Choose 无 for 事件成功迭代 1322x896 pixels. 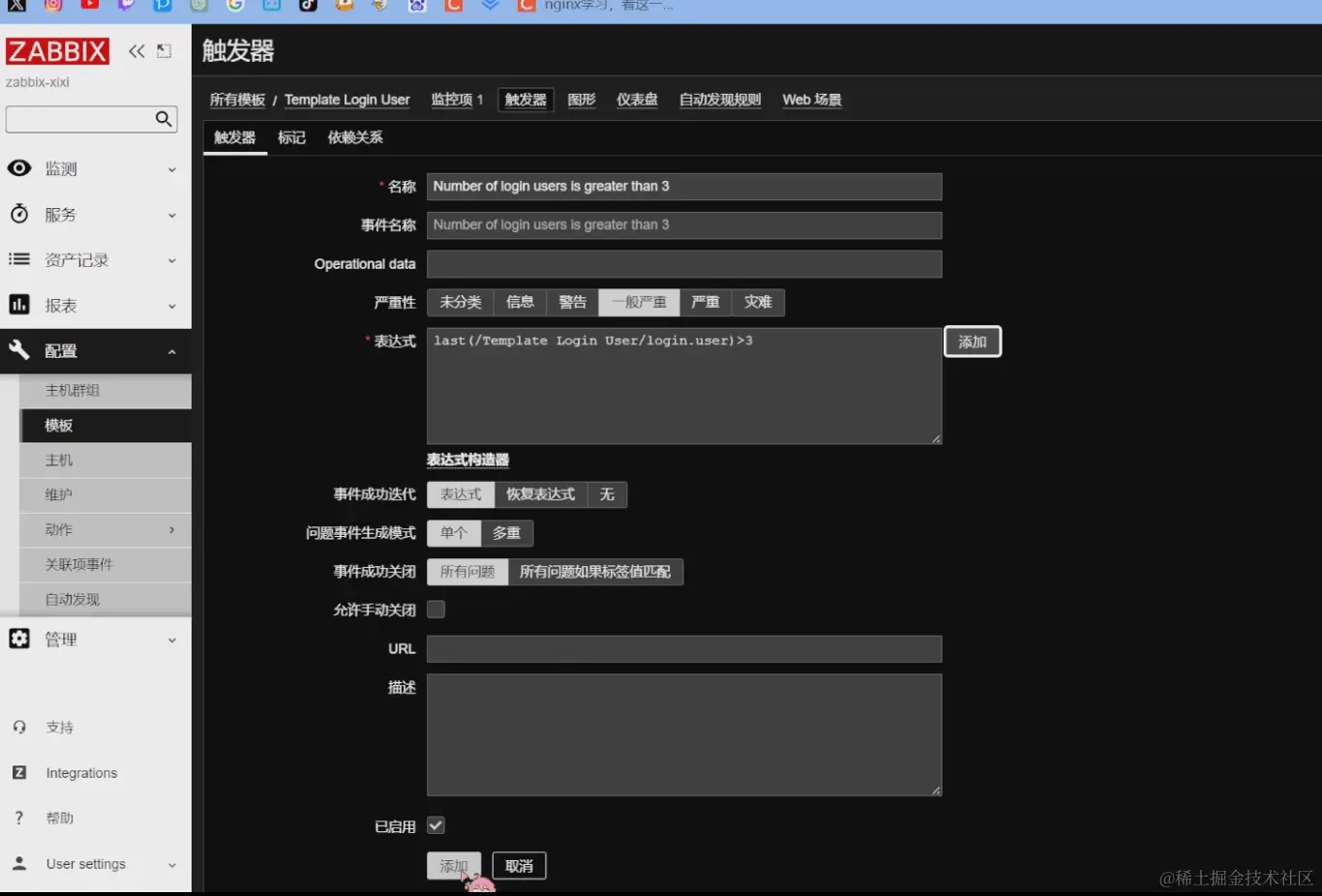607,494
